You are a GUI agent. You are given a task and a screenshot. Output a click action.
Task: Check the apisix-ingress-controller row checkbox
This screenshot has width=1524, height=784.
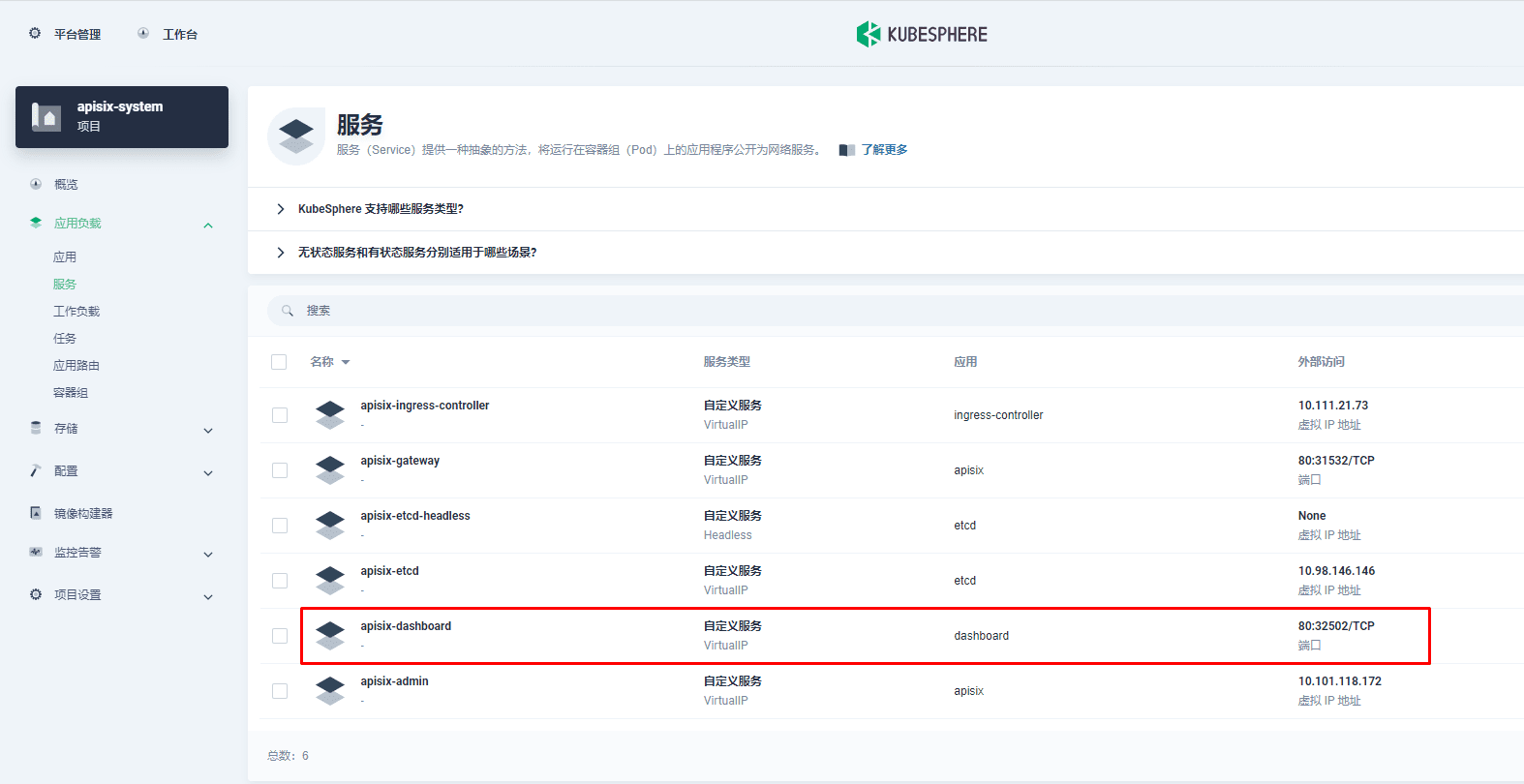280,415
